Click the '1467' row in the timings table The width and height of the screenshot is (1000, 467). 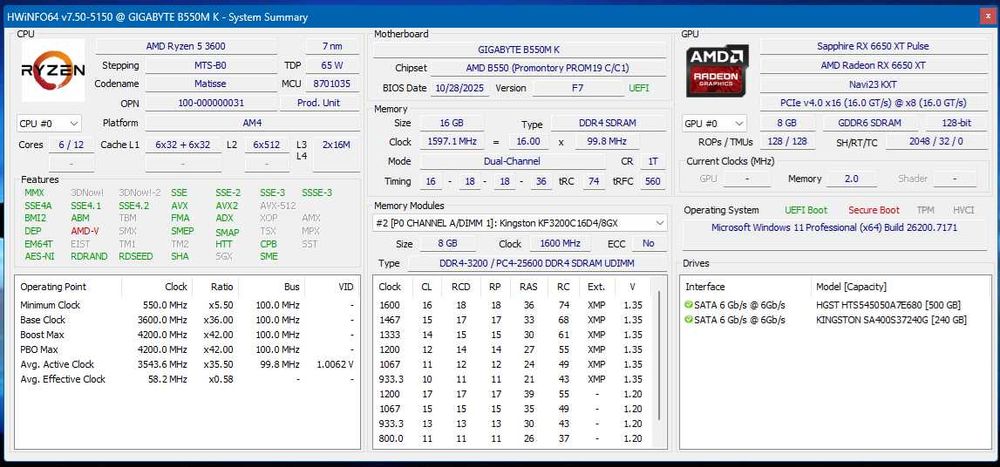(x=513, y=320)
